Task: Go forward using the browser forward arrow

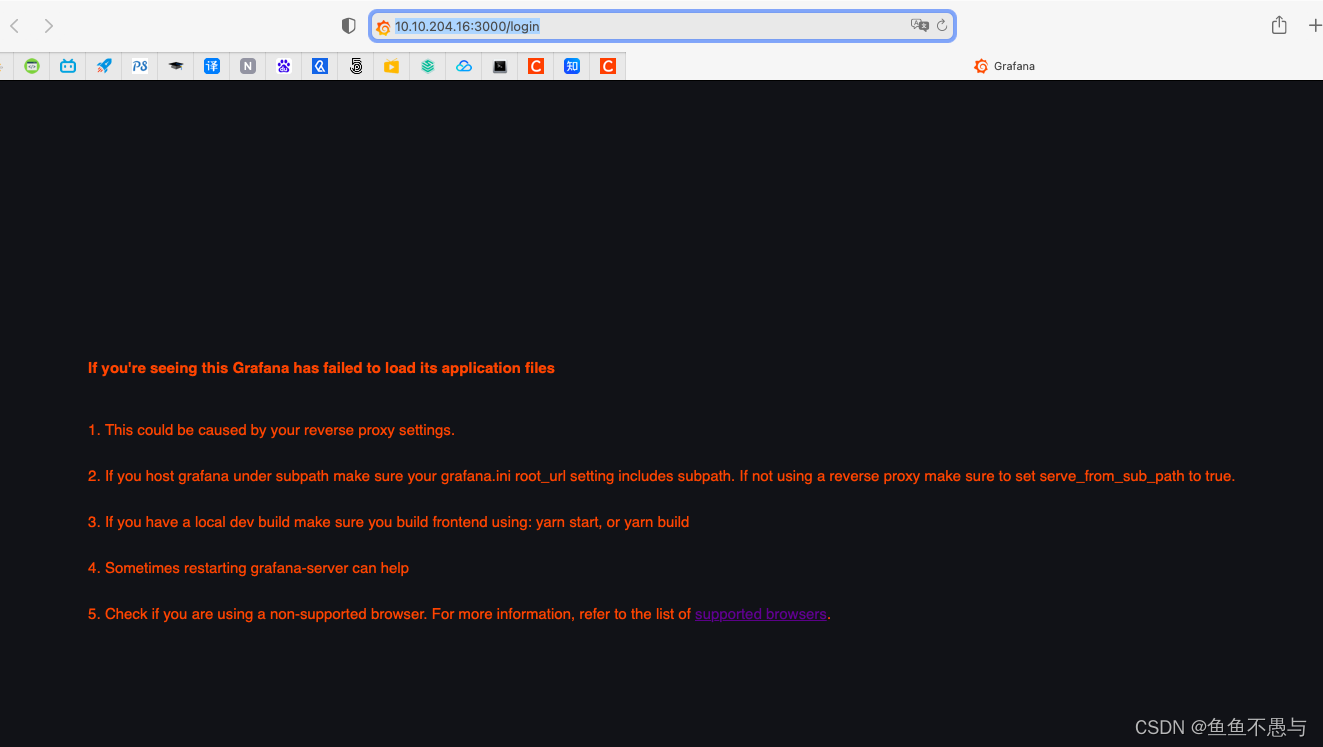Action: [x=49, y=26]
